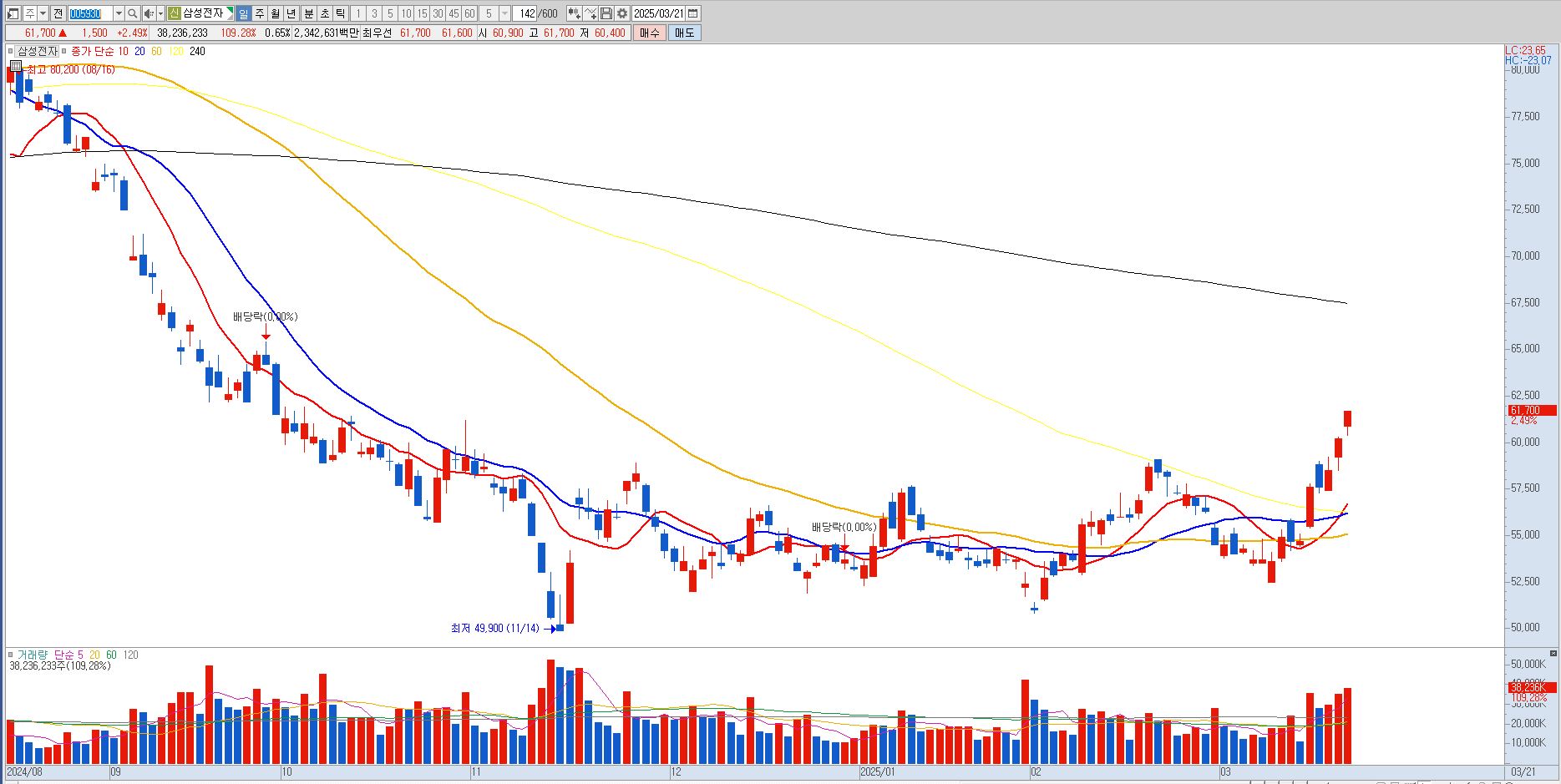This screenshot has height=784, width=1561.
Task: Select the 15 interval button
Action: [422, 13]
